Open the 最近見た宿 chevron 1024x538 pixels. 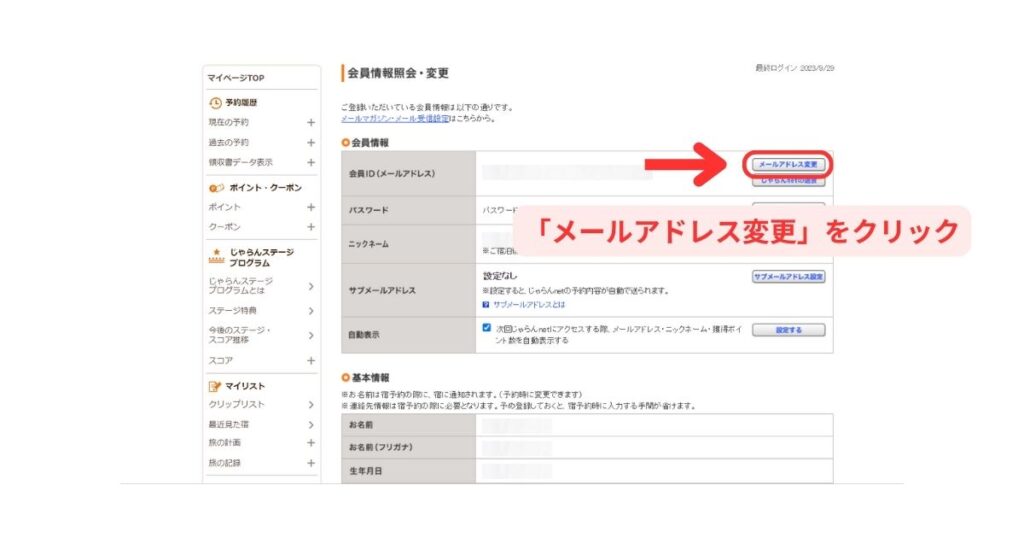[311, 424]
